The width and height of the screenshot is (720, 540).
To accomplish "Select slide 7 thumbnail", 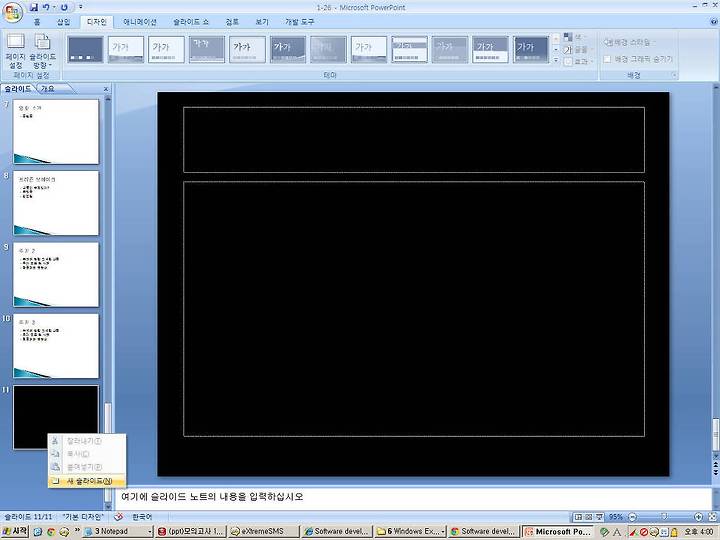I will point(56,131).
